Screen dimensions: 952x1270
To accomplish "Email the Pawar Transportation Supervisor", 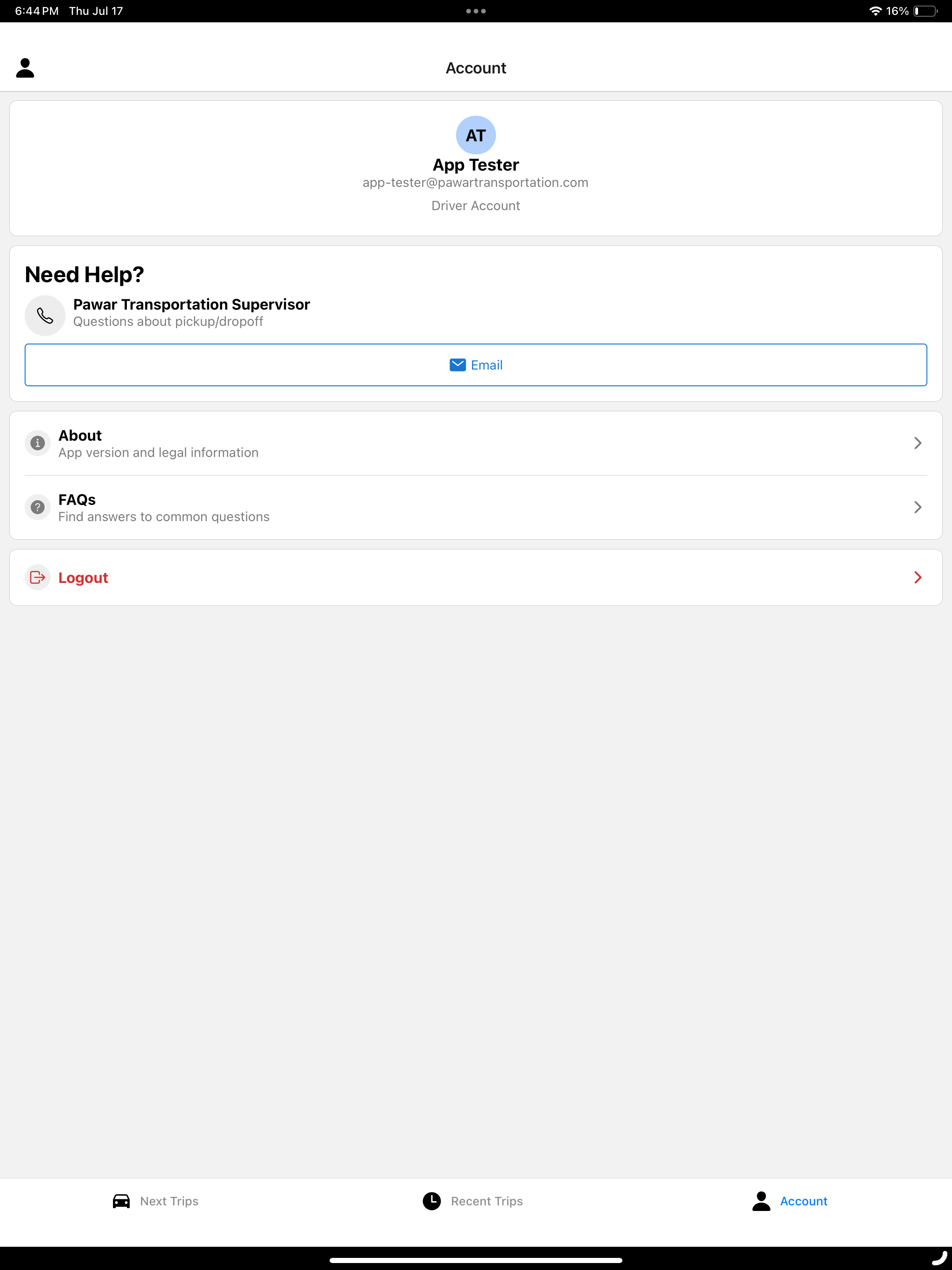I will [x=476, y=365].
